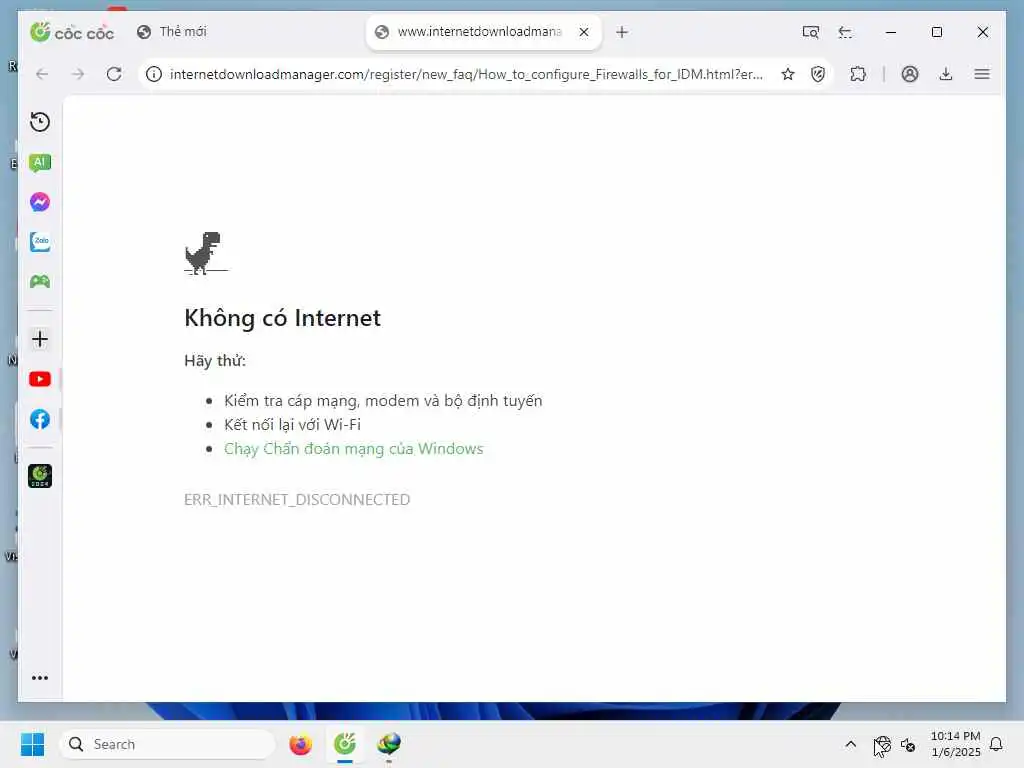This screenshot has height=768, width=1024.
Task: Bookmark this page with the star icon
Action: pos(788,74)
